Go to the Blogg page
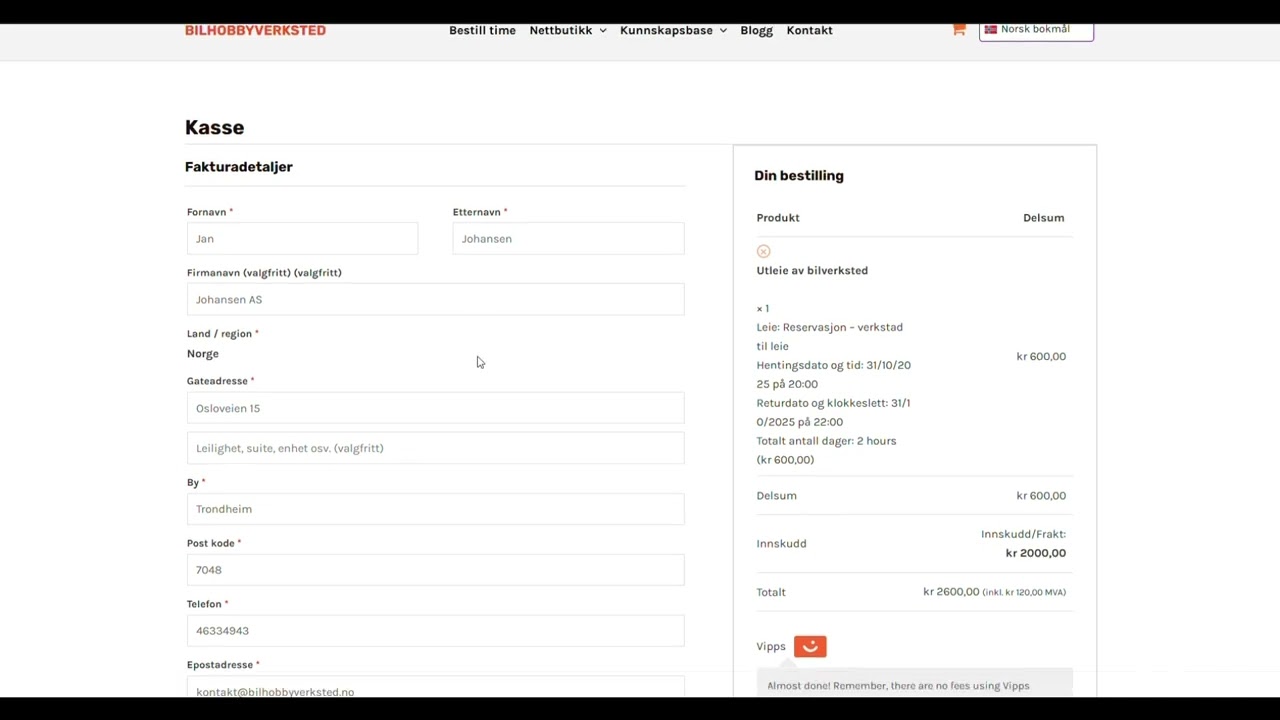This screenshot has width=1280, height=720. [756, 30]
